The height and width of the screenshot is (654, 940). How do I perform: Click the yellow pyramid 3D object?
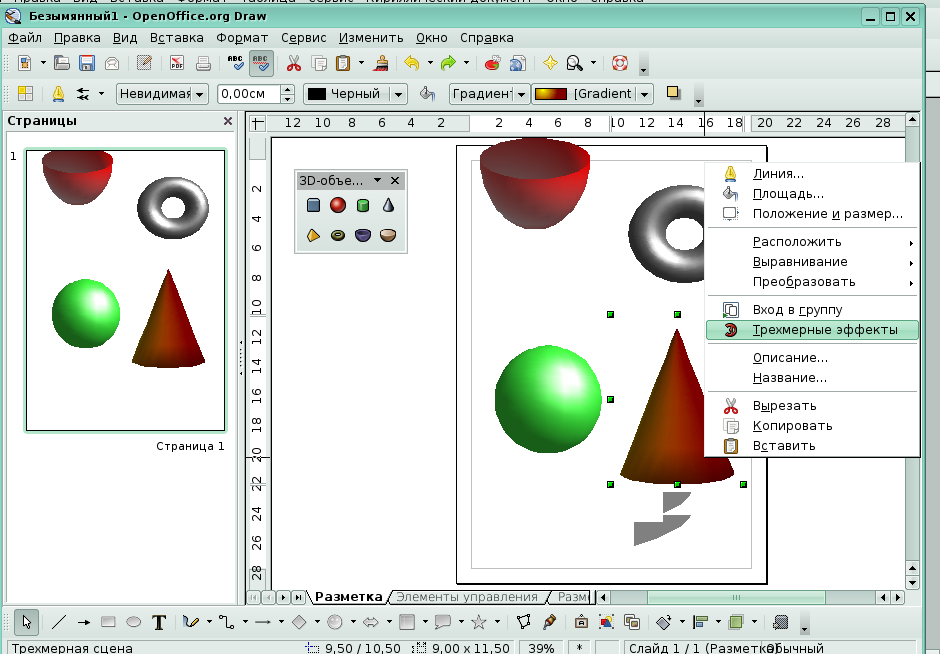coord(313,235)
